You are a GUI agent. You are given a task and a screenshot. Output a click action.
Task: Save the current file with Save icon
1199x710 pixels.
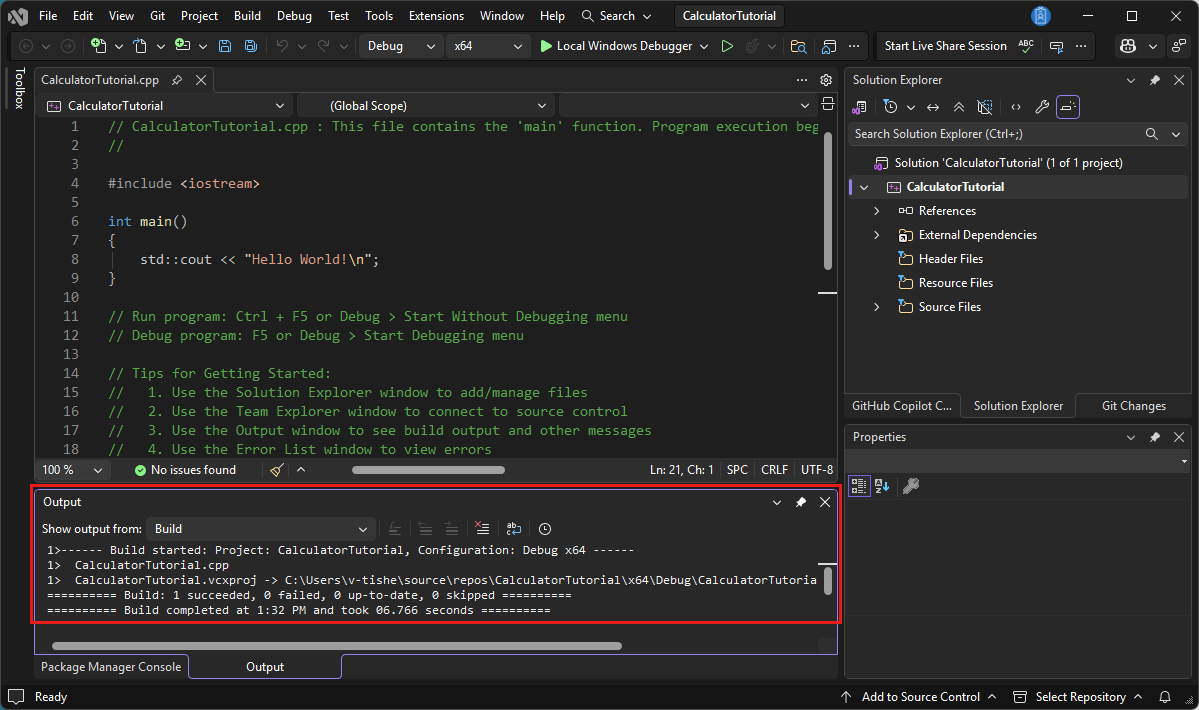point(225,46)
